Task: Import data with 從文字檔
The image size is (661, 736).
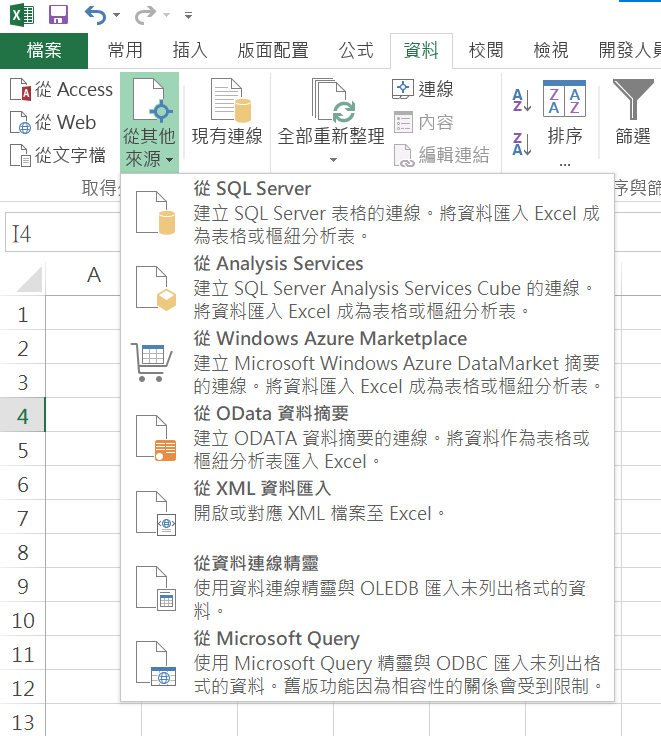Action: 58,155
